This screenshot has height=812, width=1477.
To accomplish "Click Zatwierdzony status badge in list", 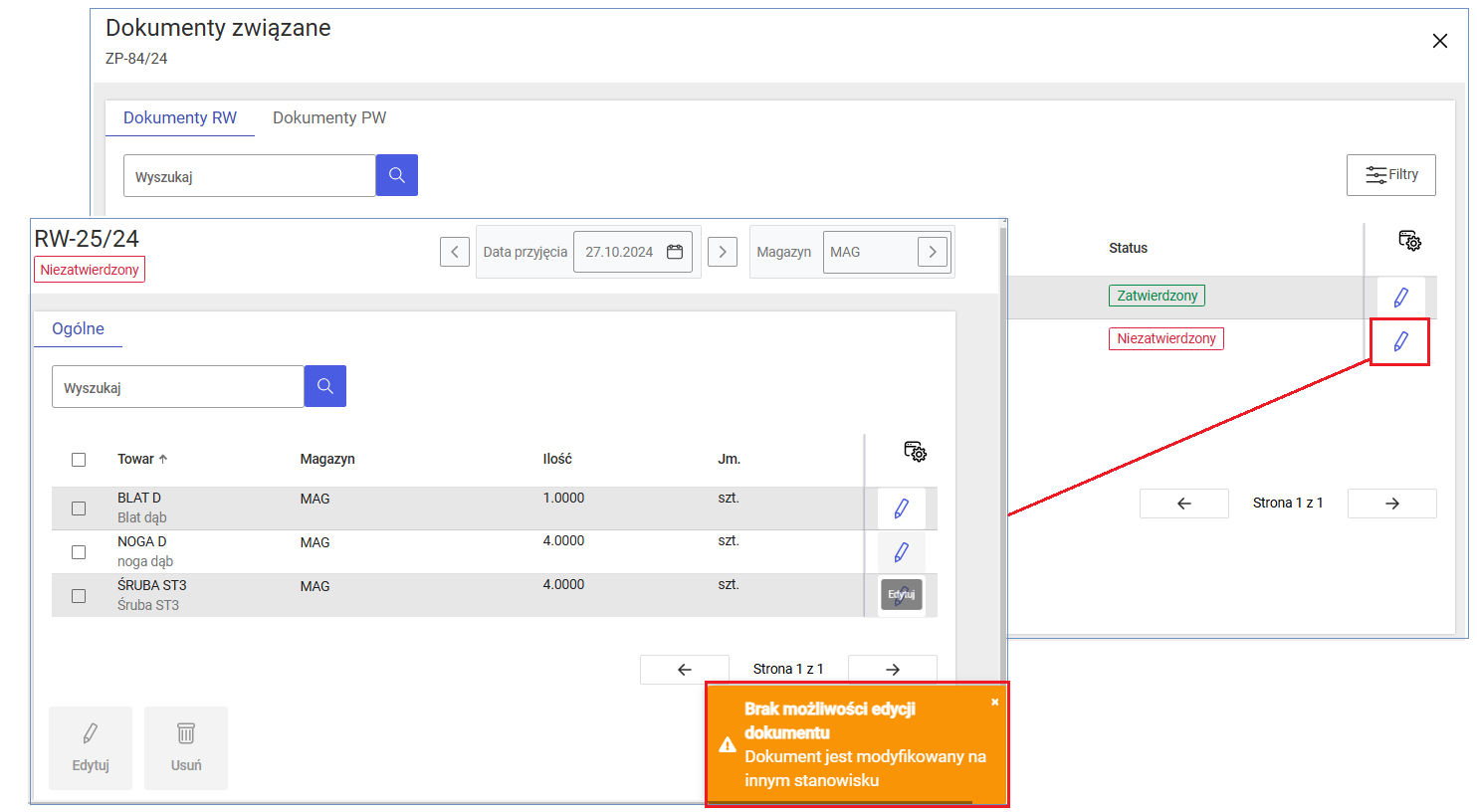I will pyautogui.click(x=1157, y=296).
